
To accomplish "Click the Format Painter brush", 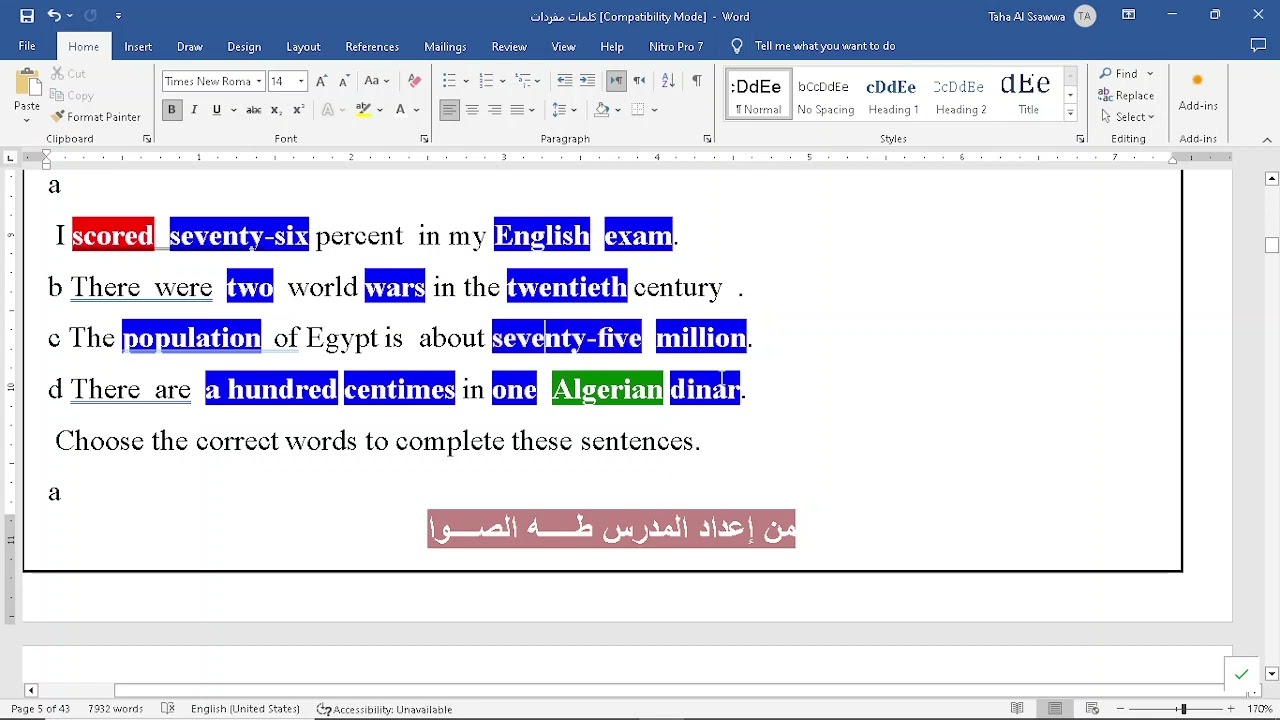I will click(96, 117).
